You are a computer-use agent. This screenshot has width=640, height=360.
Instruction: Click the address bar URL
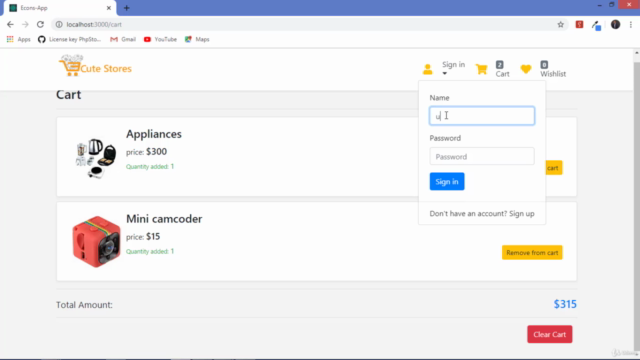click(94, 24)
